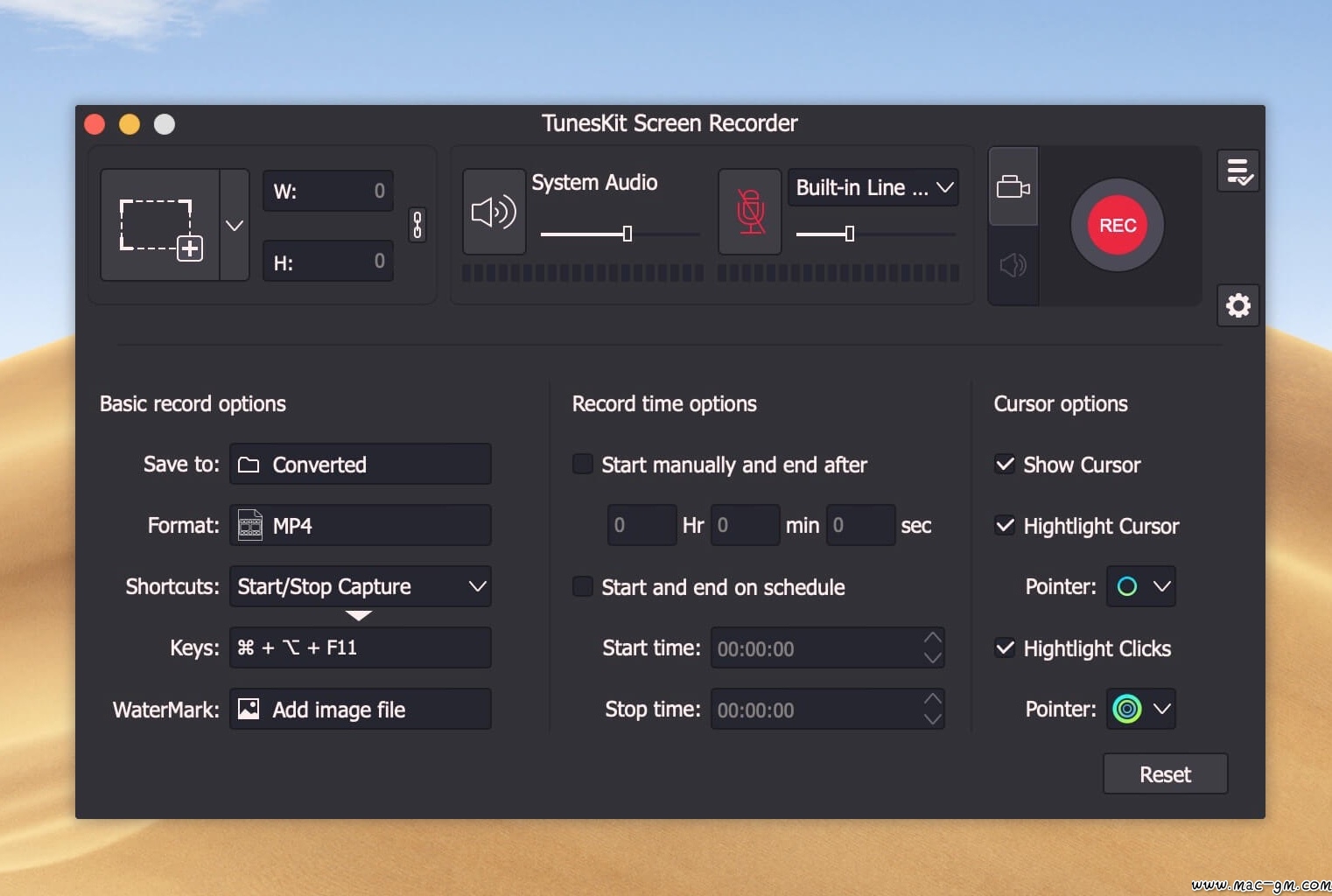Open the capture area dropdown arrow
1332x896 pixels.
(x=235, y=226)
